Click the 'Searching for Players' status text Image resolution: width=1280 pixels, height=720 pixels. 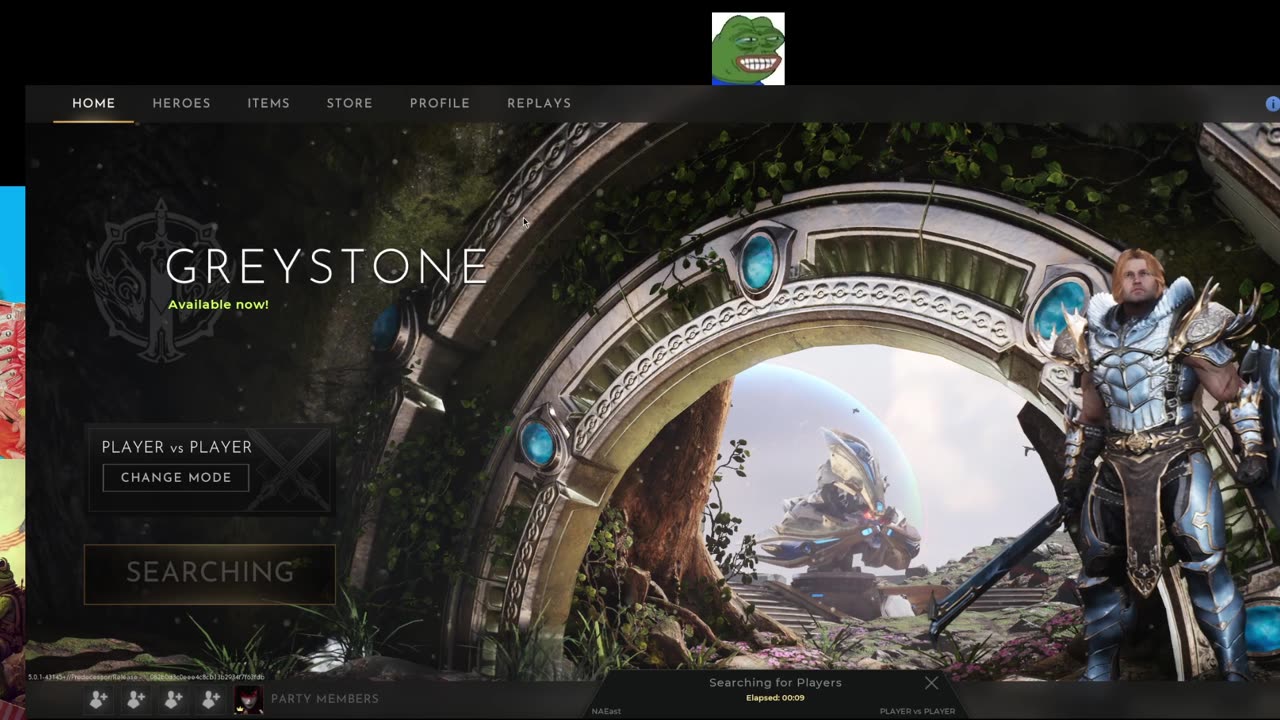coord(775,683)
